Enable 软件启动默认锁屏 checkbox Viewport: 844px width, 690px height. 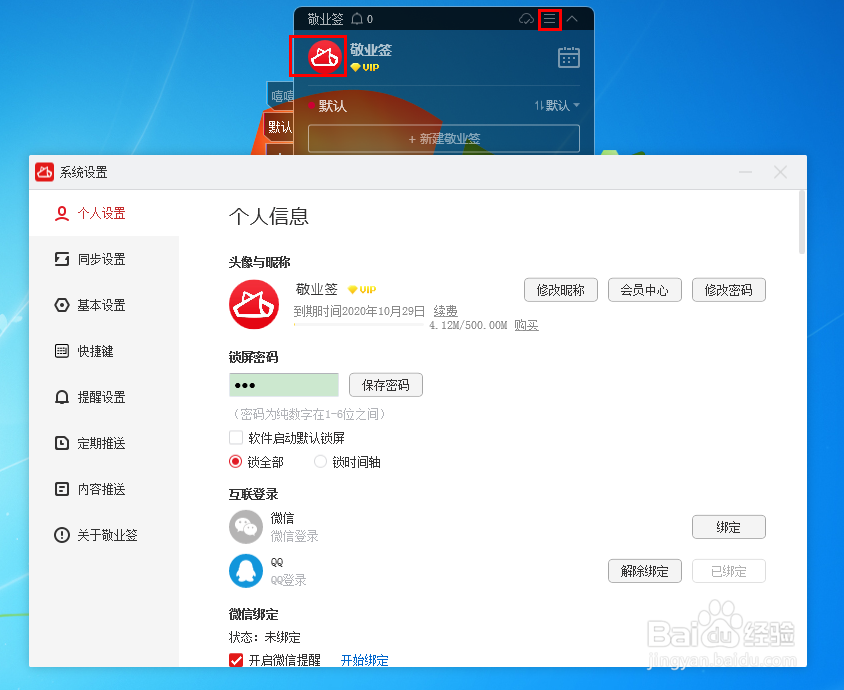[236, 437]
